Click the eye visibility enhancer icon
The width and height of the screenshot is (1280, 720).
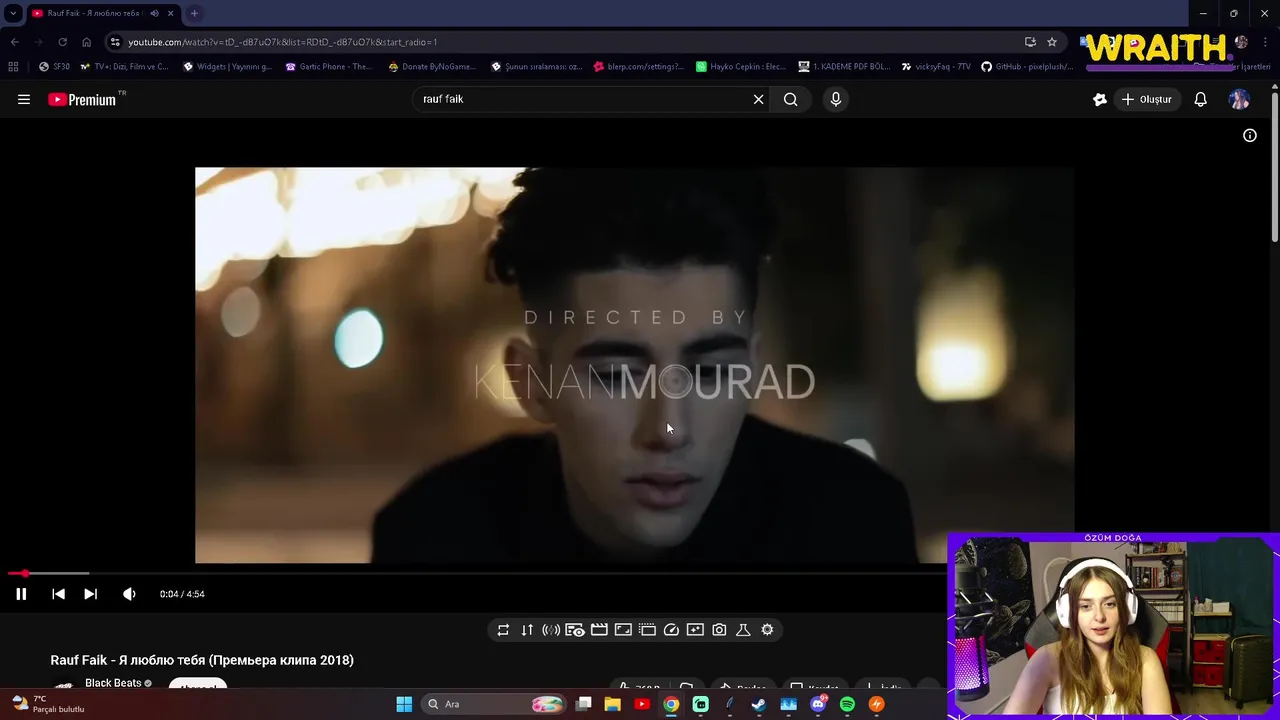coord(575,630)
